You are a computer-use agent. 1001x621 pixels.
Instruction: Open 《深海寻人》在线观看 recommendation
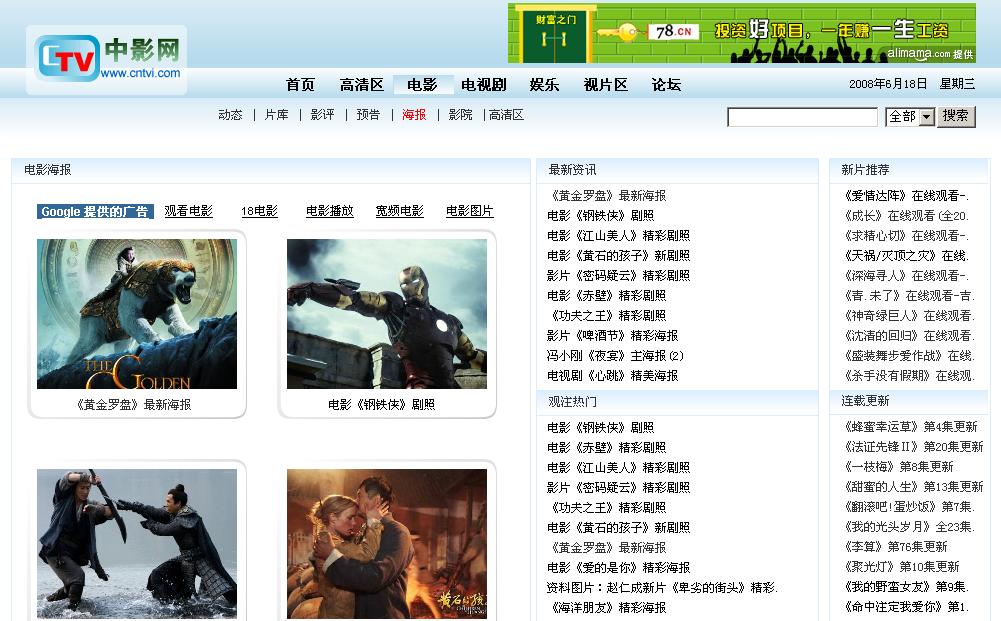pos(906,276)
